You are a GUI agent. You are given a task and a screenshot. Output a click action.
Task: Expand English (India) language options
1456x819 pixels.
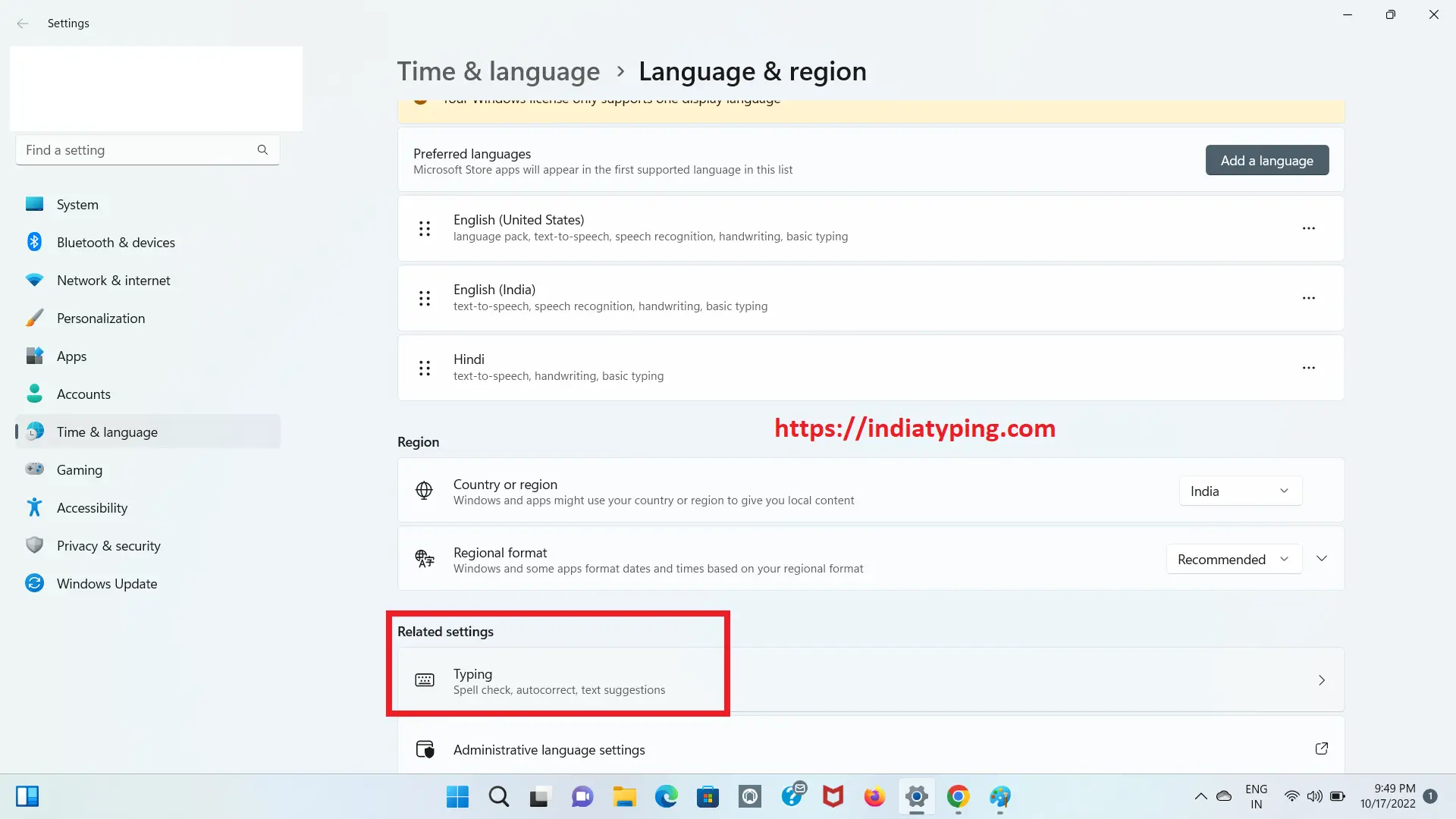(x=1309, y=298)
